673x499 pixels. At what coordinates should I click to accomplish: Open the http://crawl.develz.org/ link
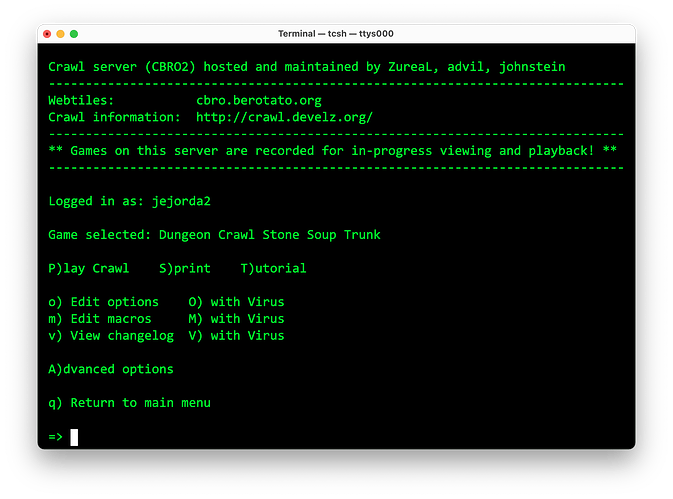pyautogui.click(x=285, y=117)
